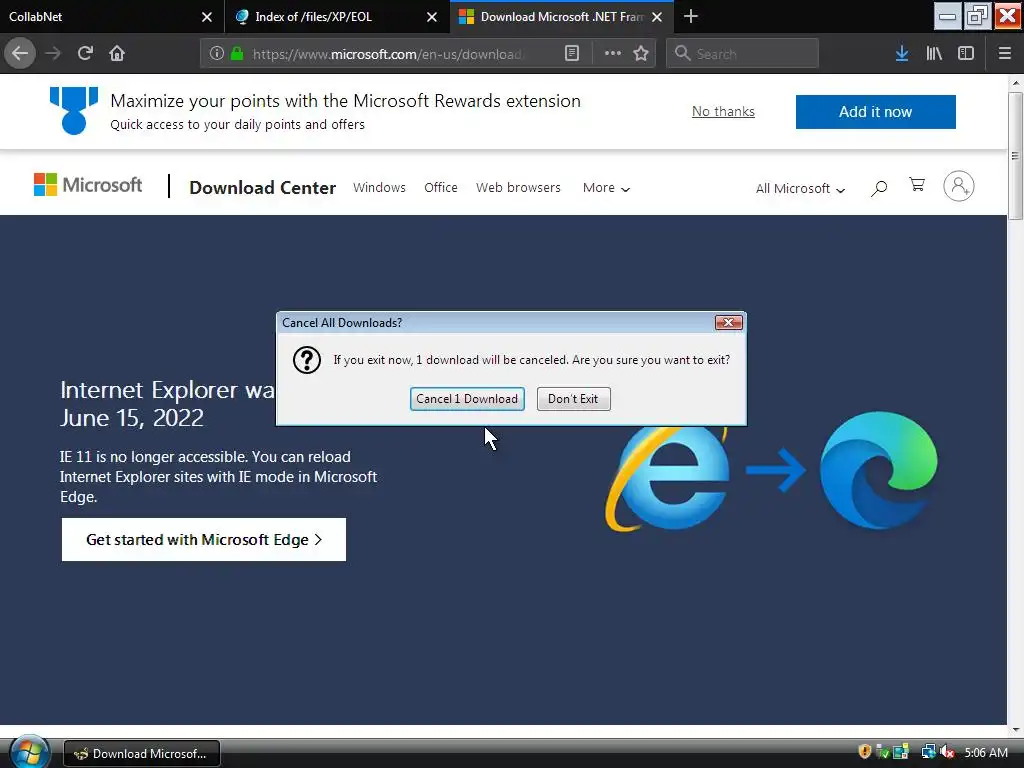The width and height of the screenshot is (1024, 768).
Task: Confirm with Cancel 1 Download button
Action: tap(467, 399)
